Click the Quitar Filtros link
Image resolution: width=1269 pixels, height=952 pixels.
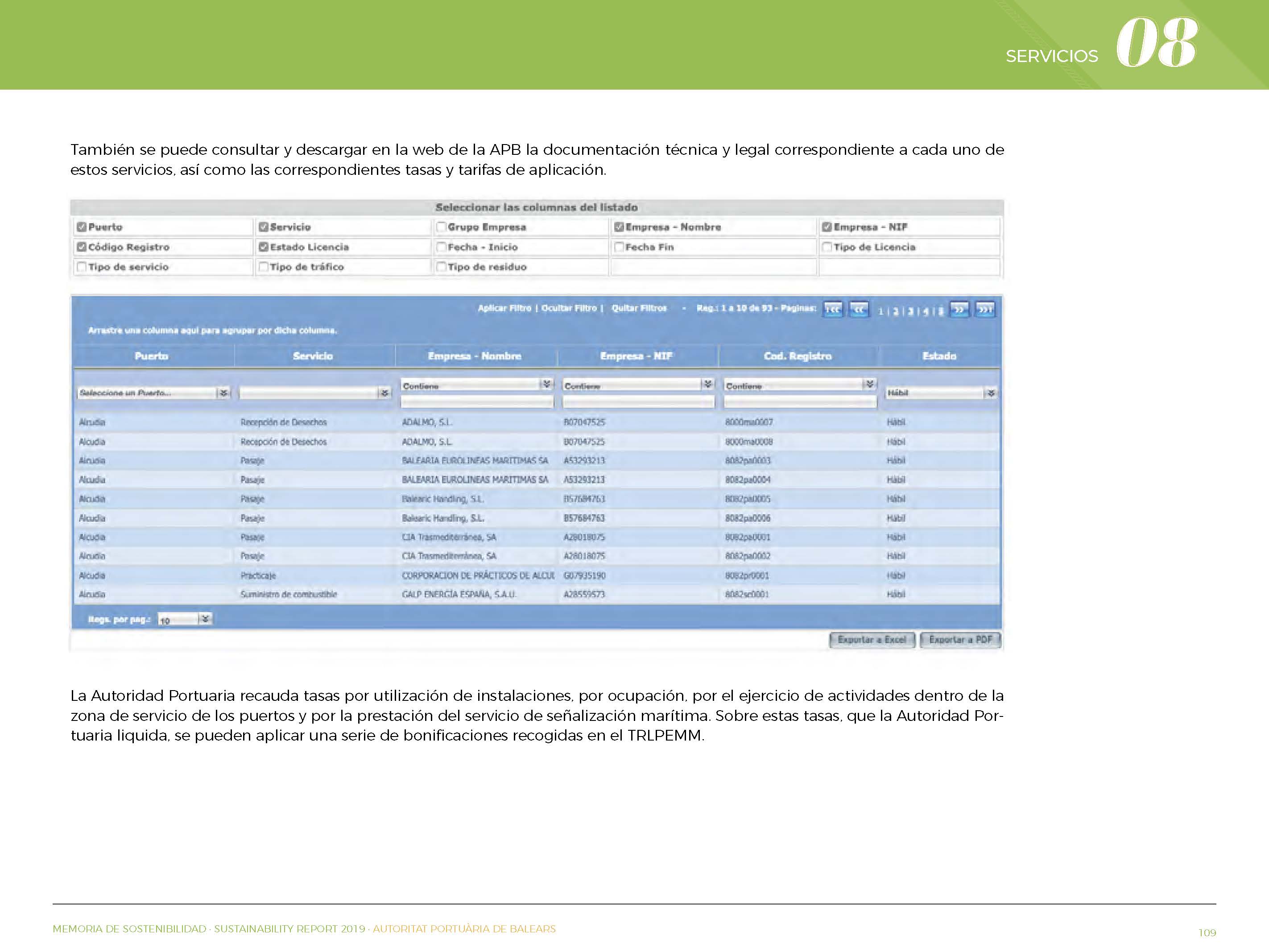point(639,308)
